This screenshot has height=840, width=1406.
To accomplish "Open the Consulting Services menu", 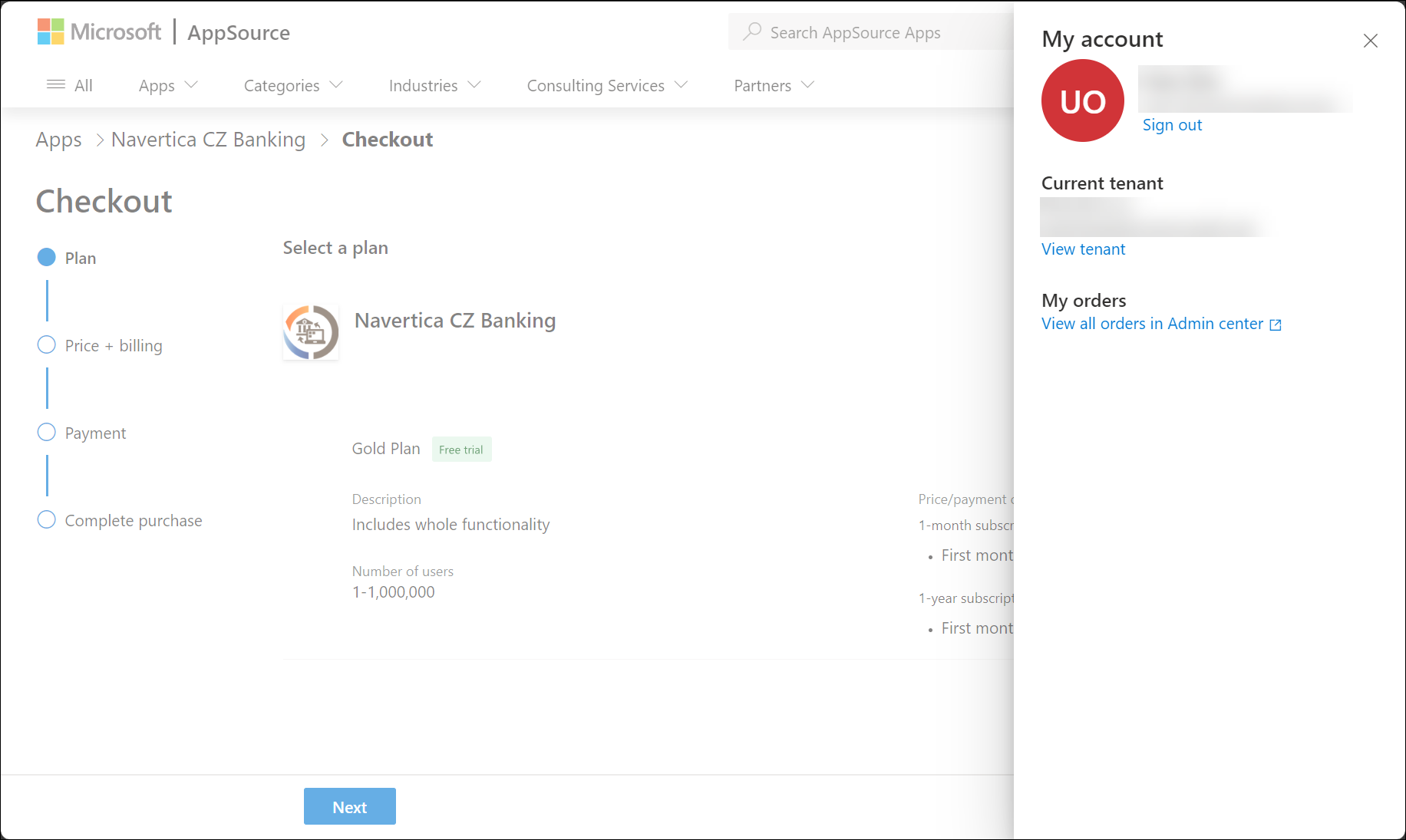I will tap(607, 85).
